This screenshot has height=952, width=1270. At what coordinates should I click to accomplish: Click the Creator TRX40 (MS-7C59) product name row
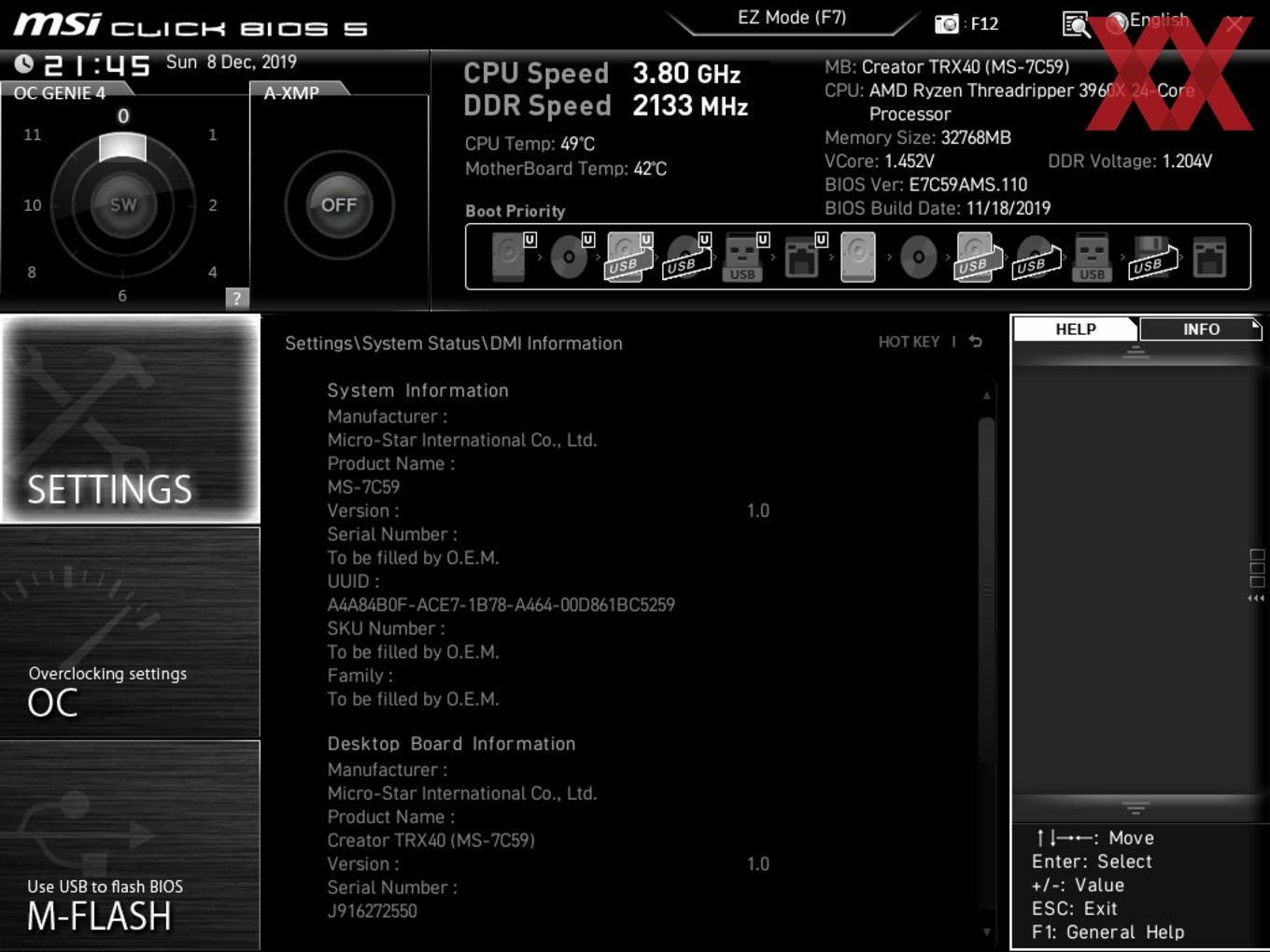click(x=430, y=840)
